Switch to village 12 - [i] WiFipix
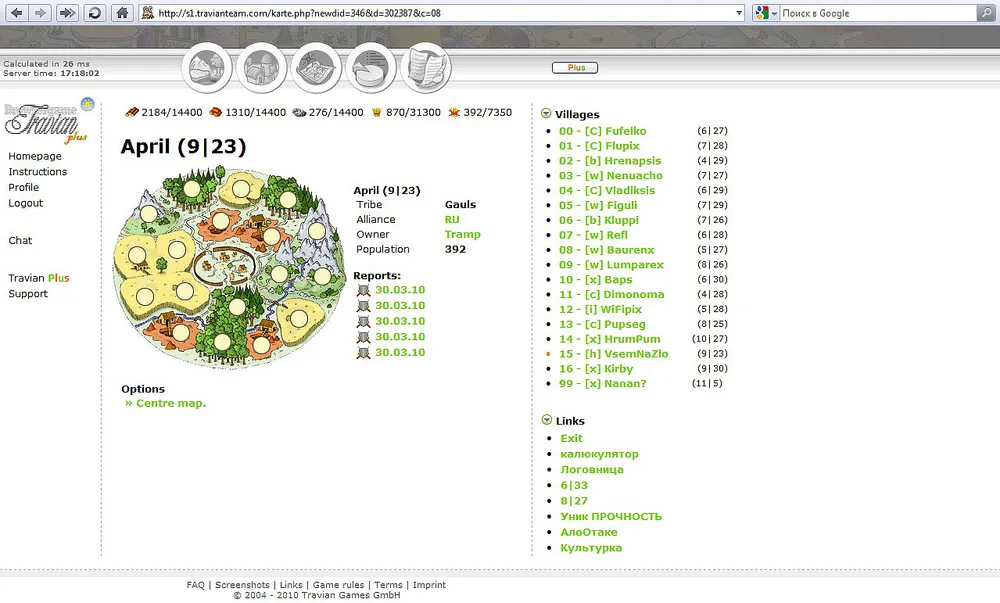1000x603 pixels. [601, 309]
